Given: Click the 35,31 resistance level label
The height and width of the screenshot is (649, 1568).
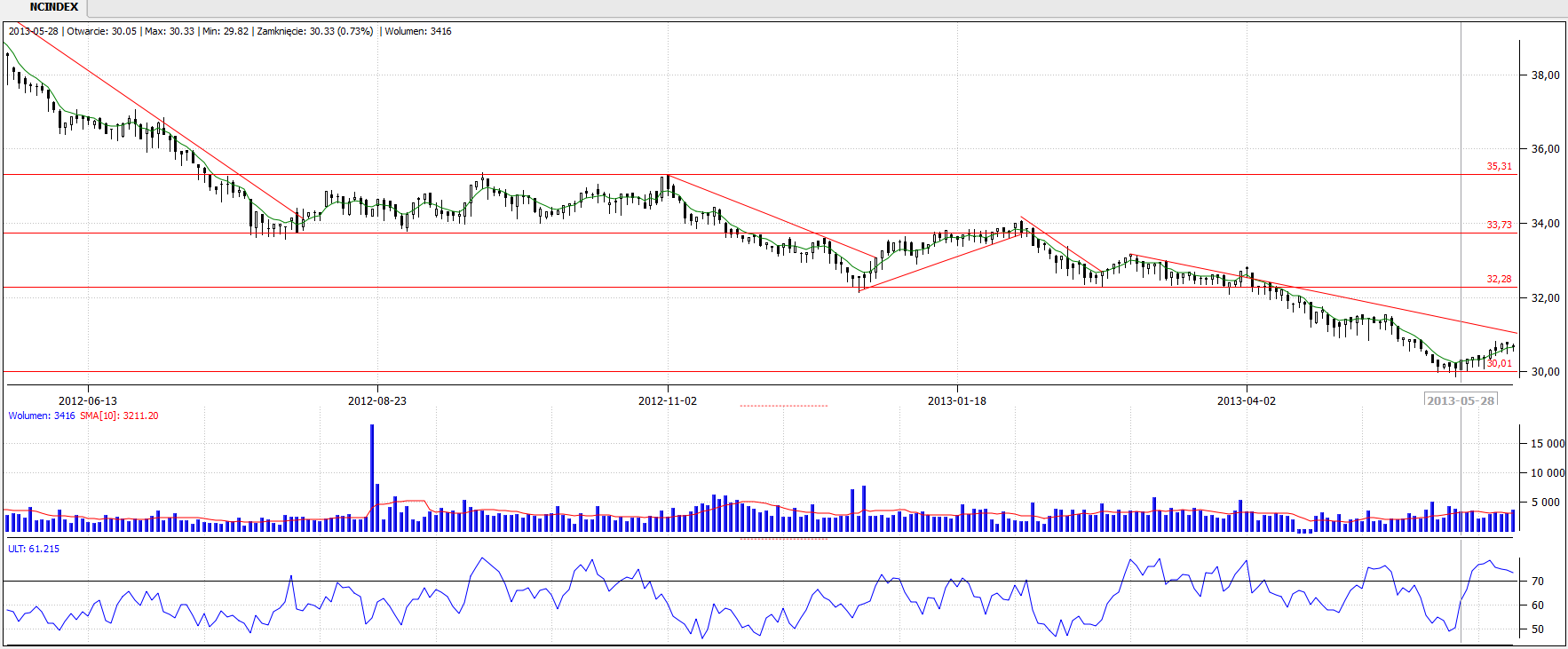Looking at the screenshot, I should coord(1499,167).
